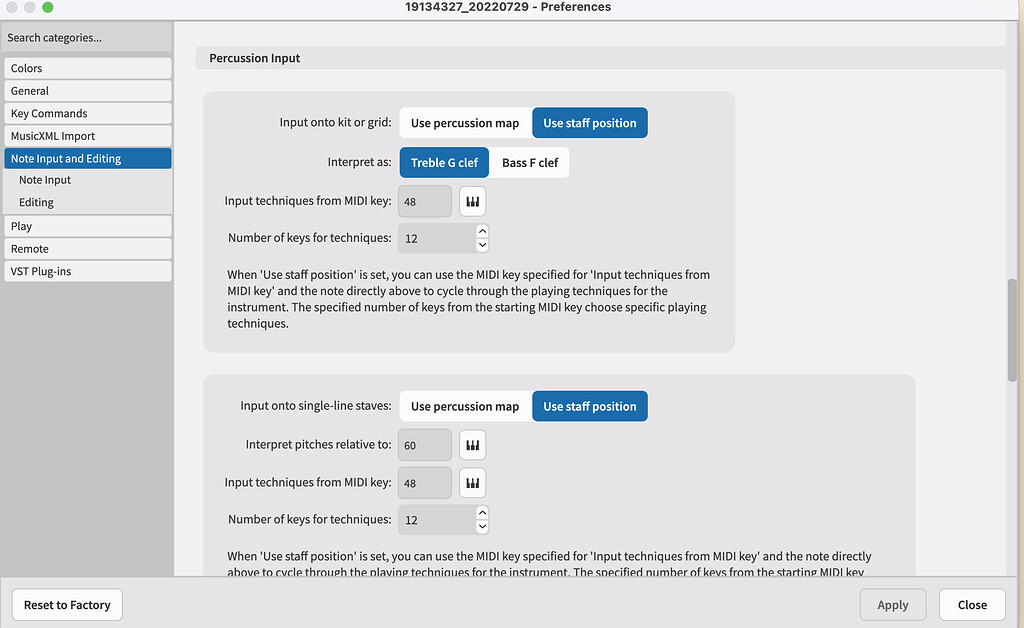
Task: Increment 'Number of keys for techniques' with up arrow
Action: tap(482, 232)
